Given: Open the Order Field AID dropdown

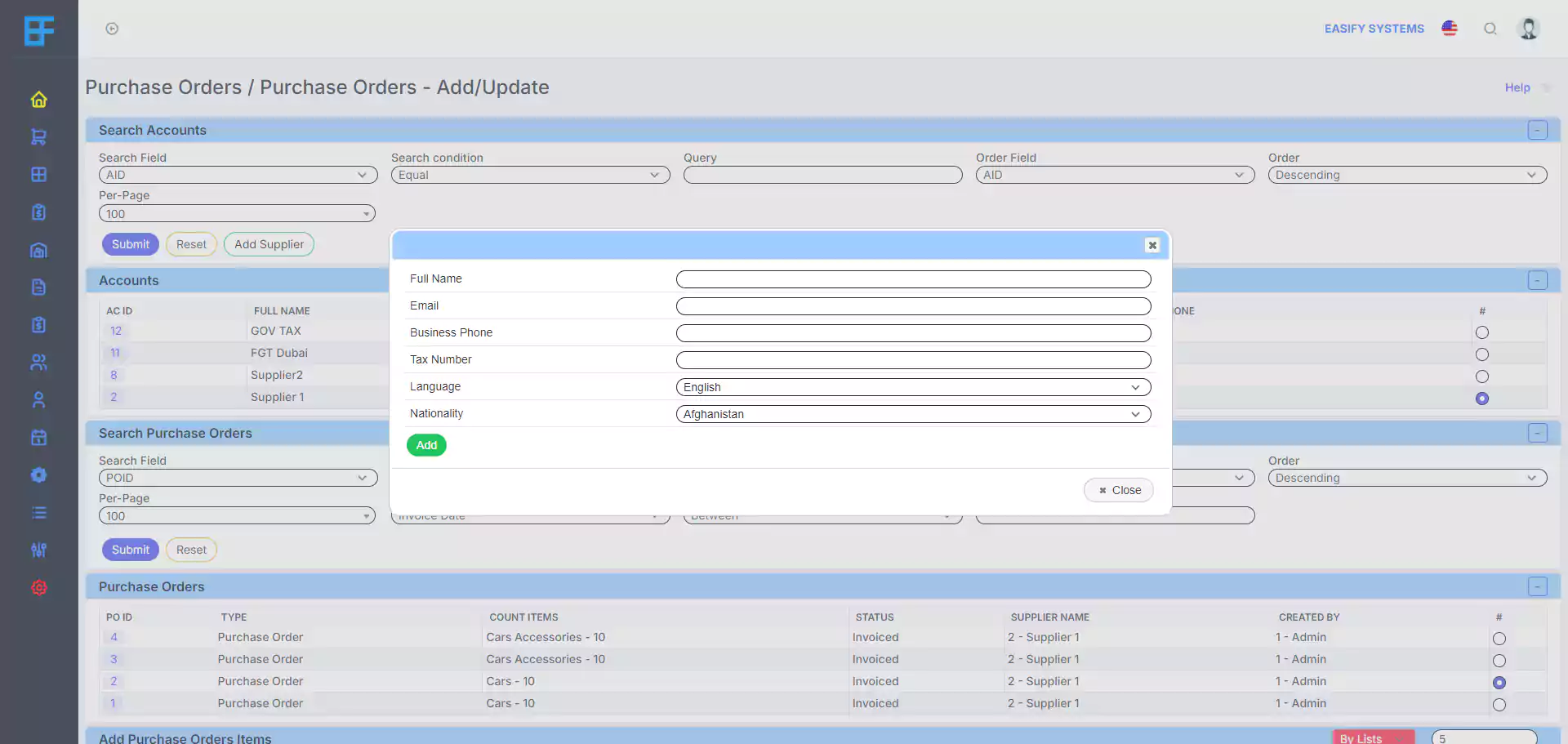Looking at the screenshot, I should click(1115, 175).
